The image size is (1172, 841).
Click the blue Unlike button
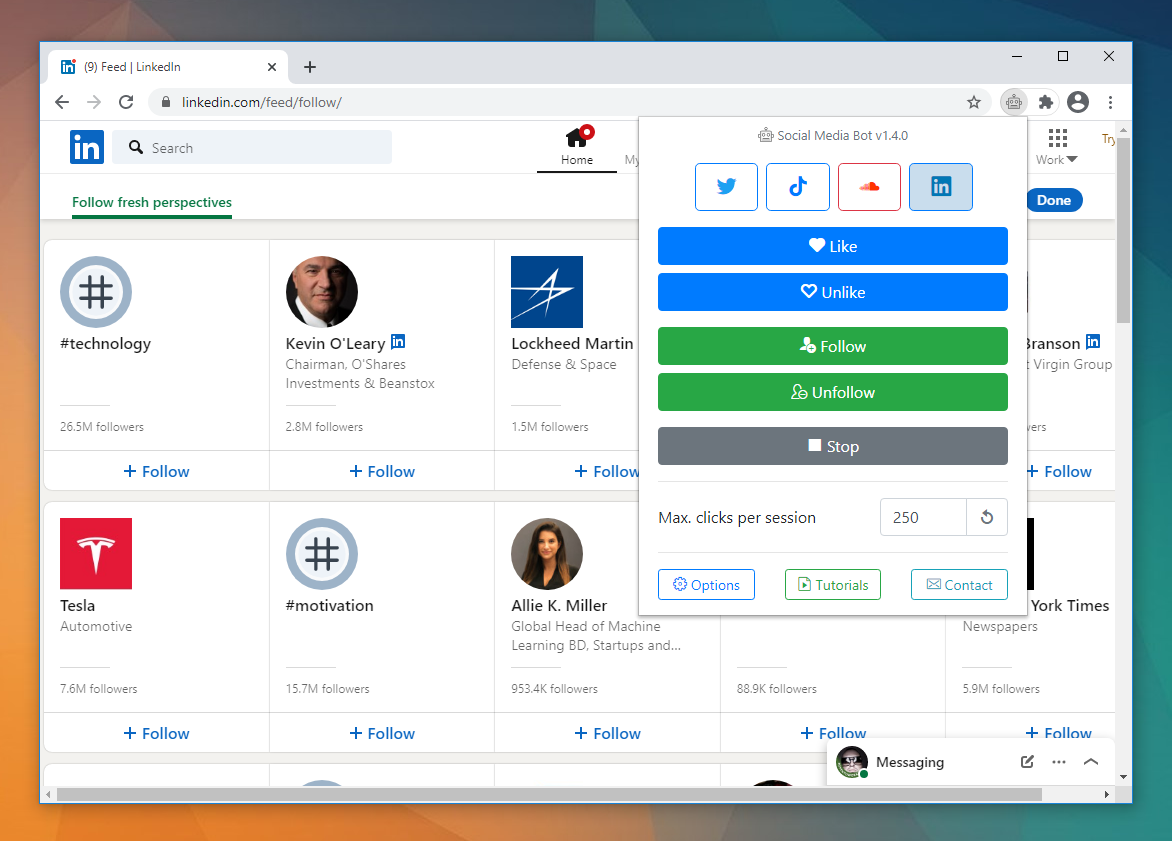[833, 292]
